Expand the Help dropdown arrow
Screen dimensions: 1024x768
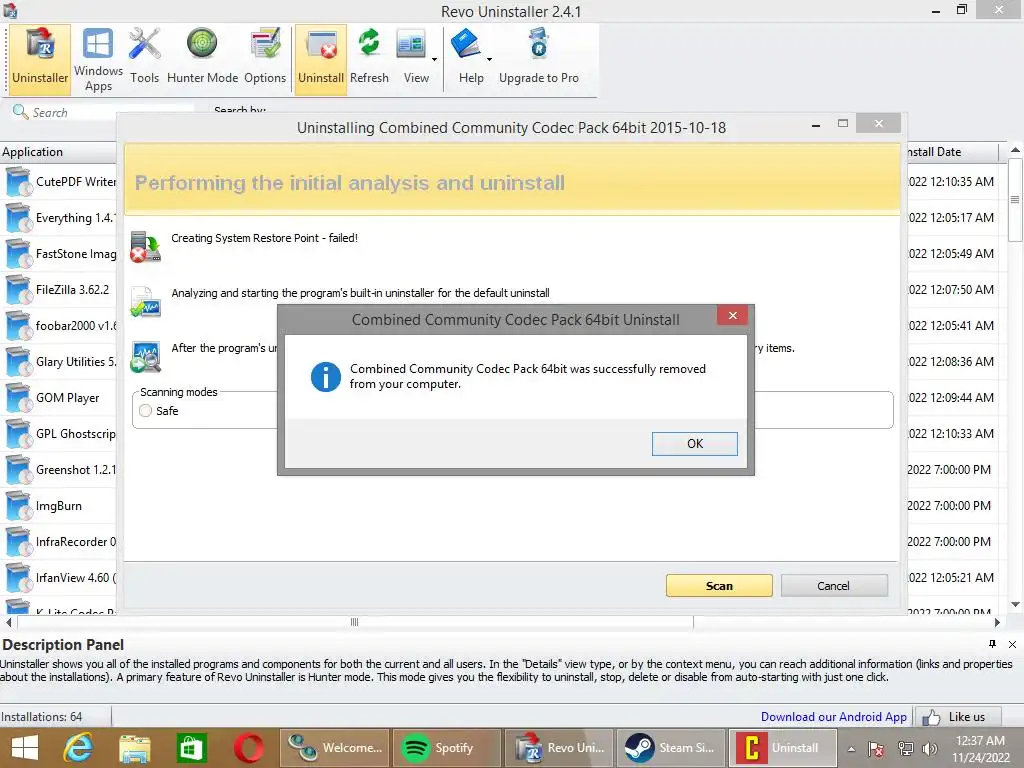(489, 59)
